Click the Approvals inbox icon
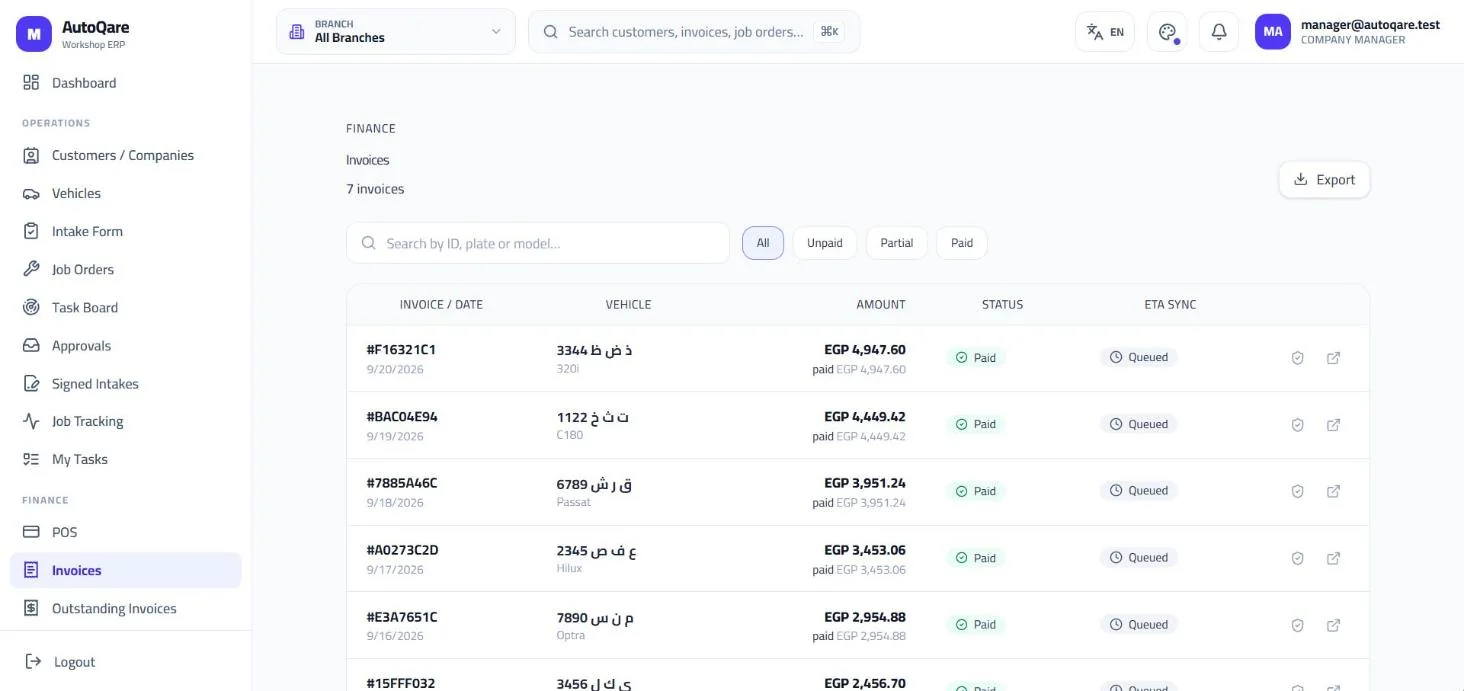This screenshot has width=1464, height=691. (31, 345)
